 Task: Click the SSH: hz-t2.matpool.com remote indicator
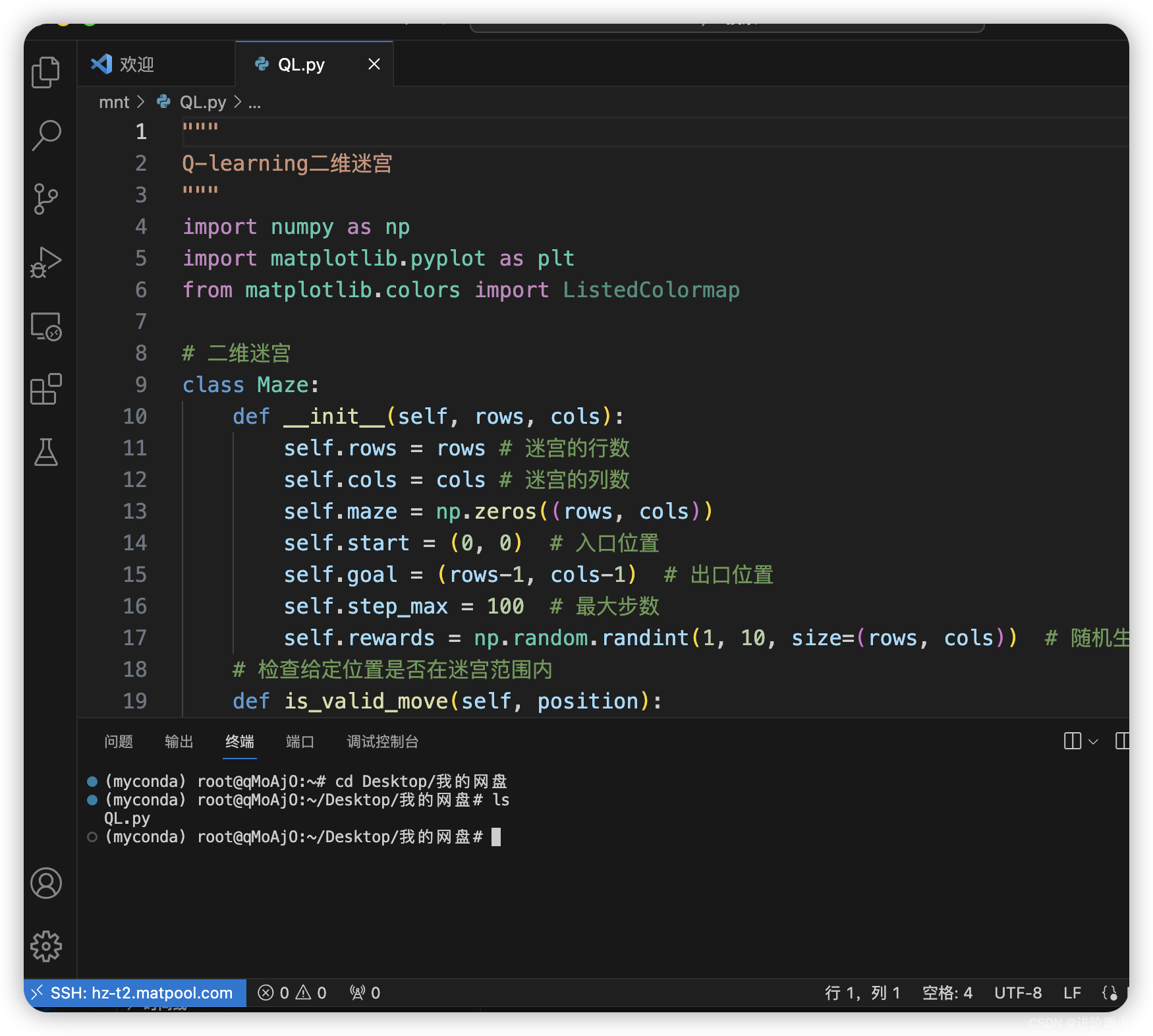pyautogui.click(x=135, y=993)
